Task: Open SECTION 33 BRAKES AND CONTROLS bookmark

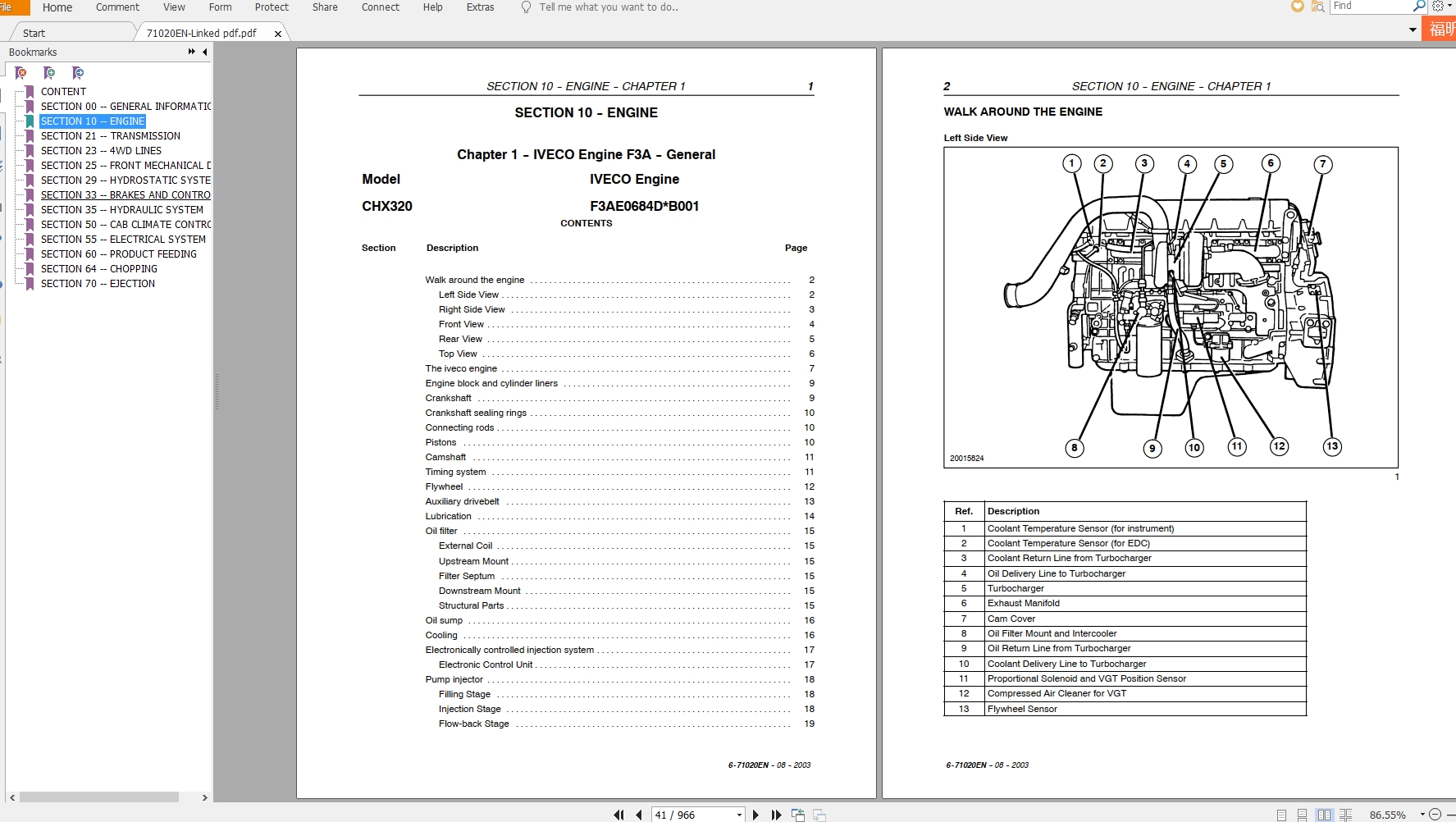Action: (x=126, y=195)
